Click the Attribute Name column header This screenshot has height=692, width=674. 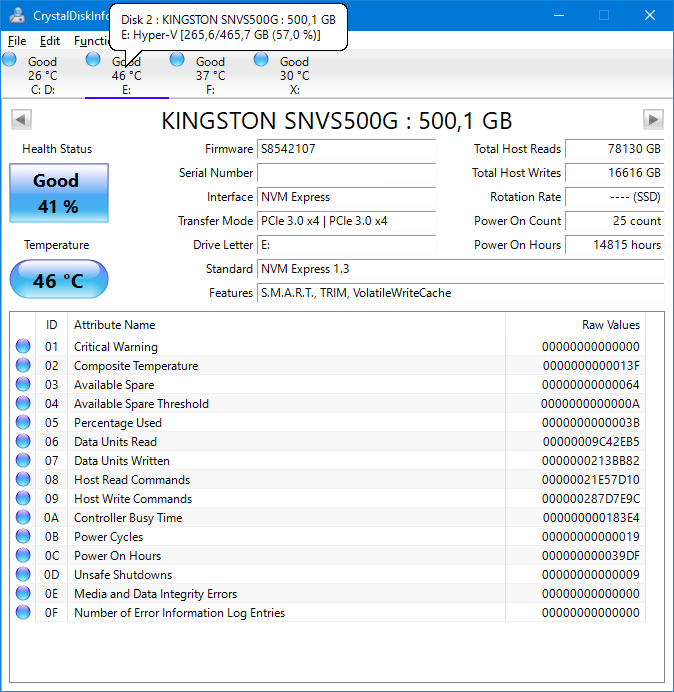pos(286,325)
